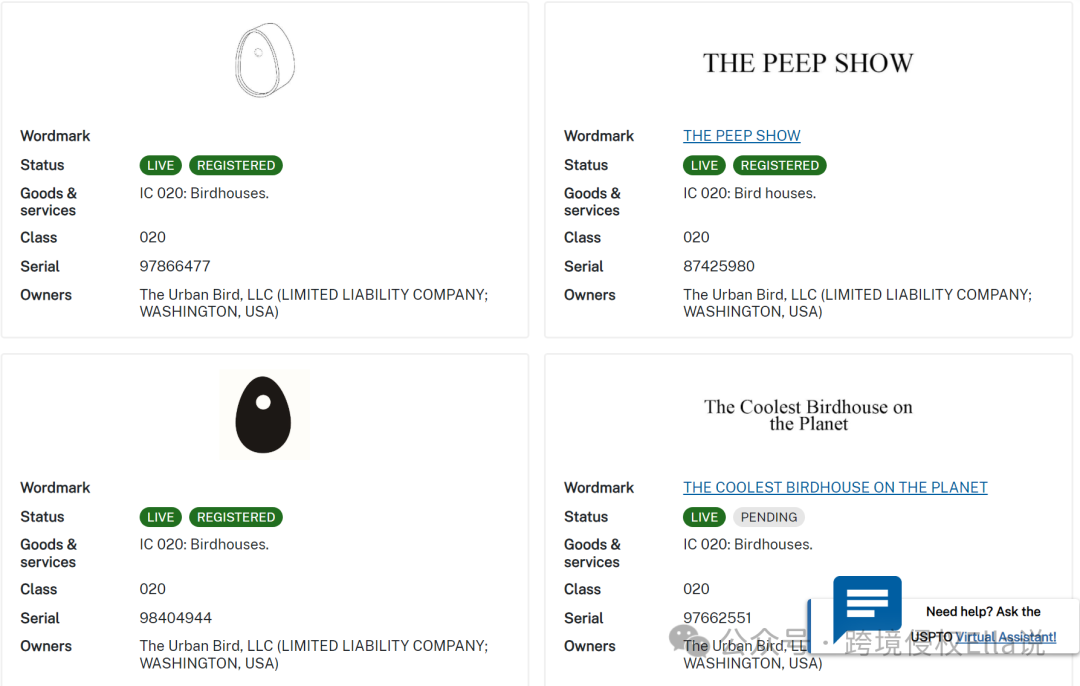Click the black egg-shaped birdhouse mark image
Screen dimensions: 1080x686
(x=264, y=414)
